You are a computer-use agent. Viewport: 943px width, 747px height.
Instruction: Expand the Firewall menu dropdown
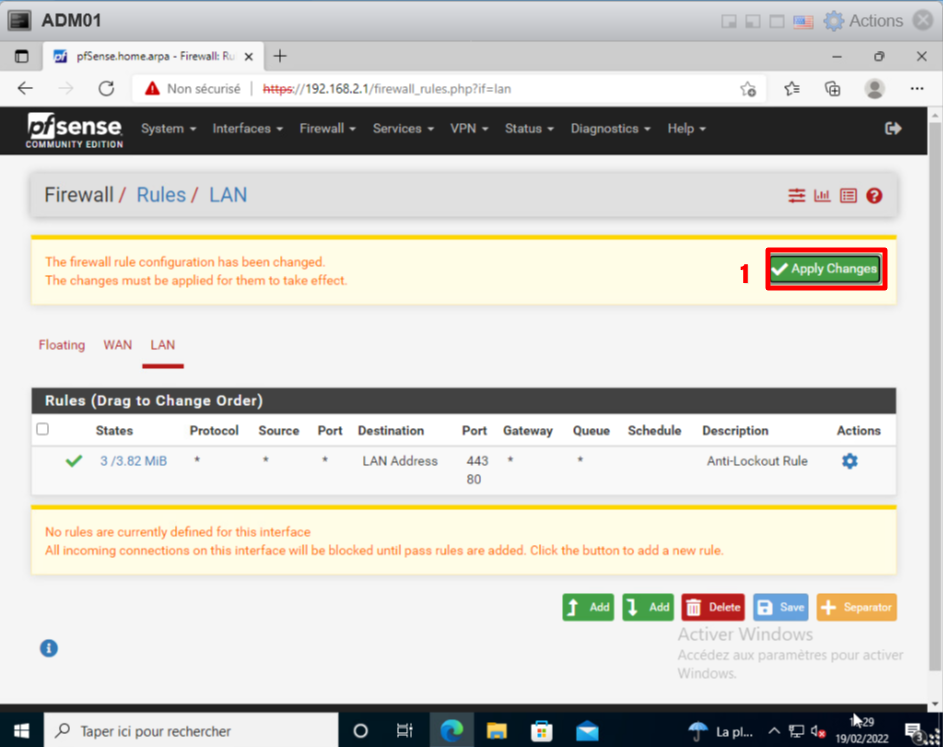(327, 129)
